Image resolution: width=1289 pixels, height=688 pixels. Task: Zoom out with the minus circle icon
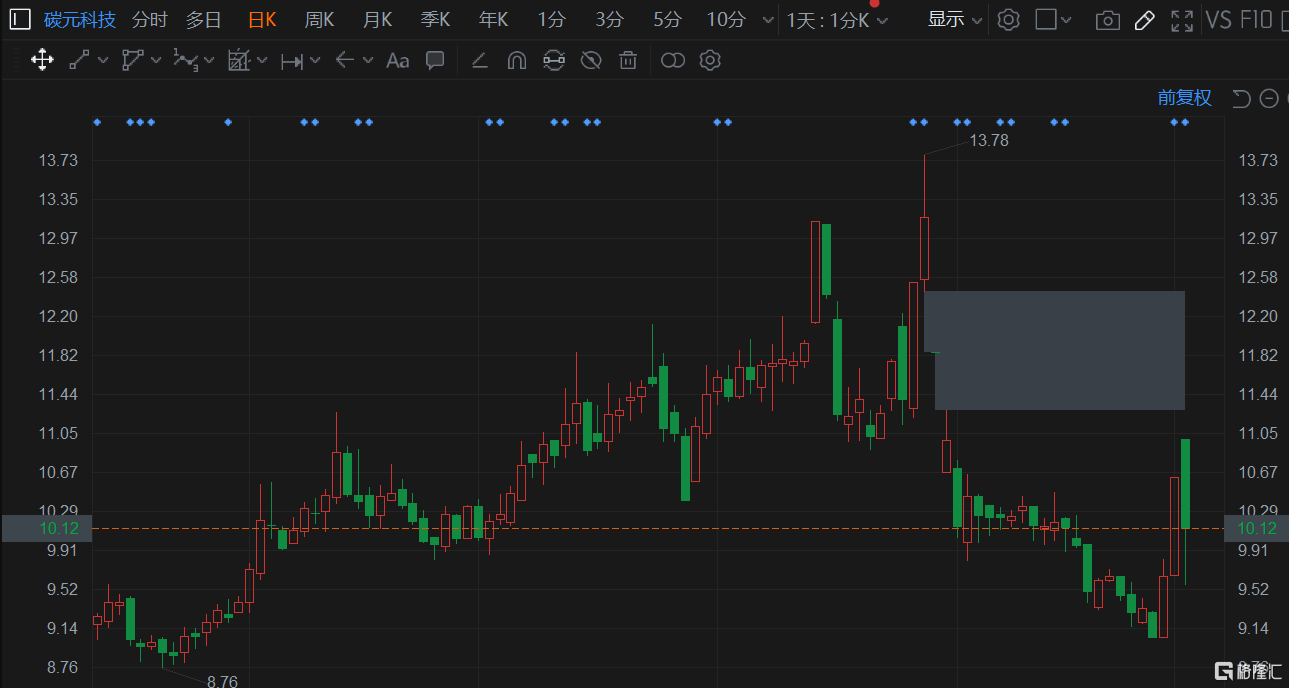[1269, 97]
